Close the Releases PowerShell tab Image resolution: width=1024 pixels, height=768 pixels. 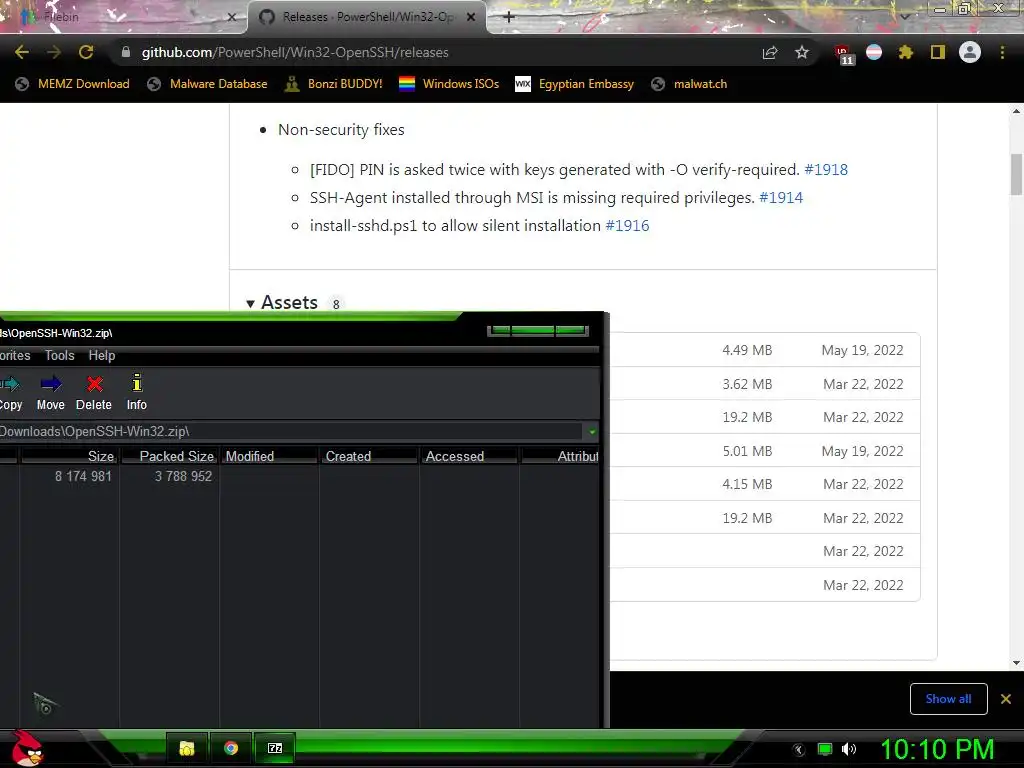coord(471,17)
